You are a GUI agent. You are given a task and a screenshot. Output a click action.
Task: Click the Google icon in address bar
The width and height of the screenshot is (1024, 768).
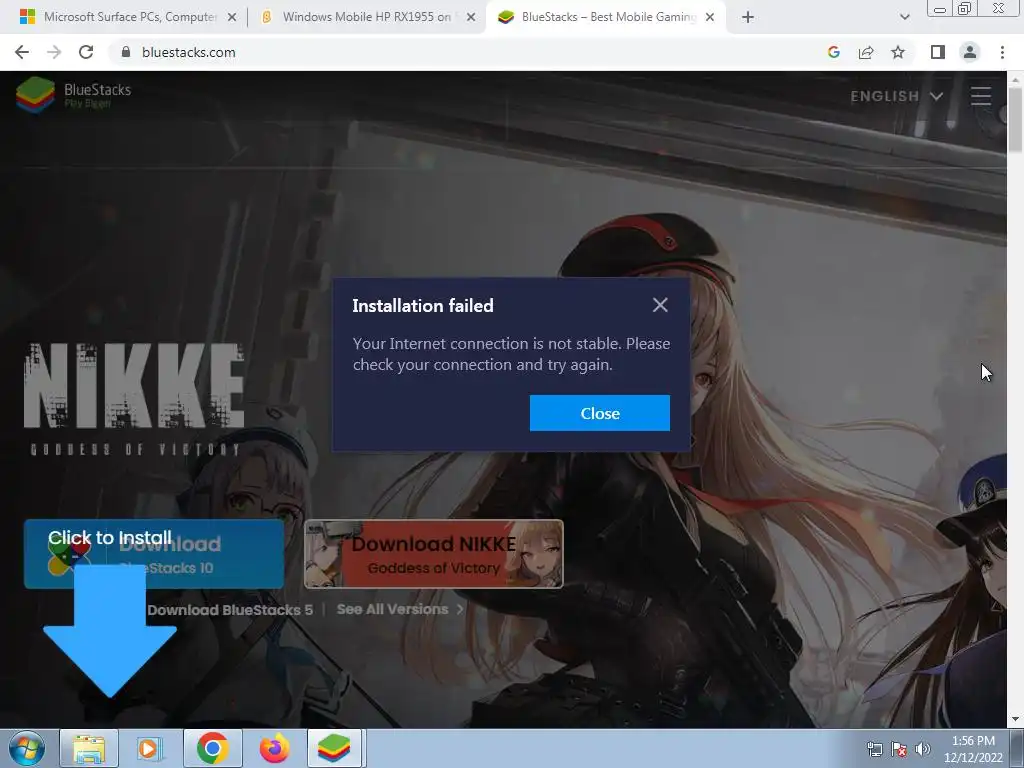(x=833, y=52)
